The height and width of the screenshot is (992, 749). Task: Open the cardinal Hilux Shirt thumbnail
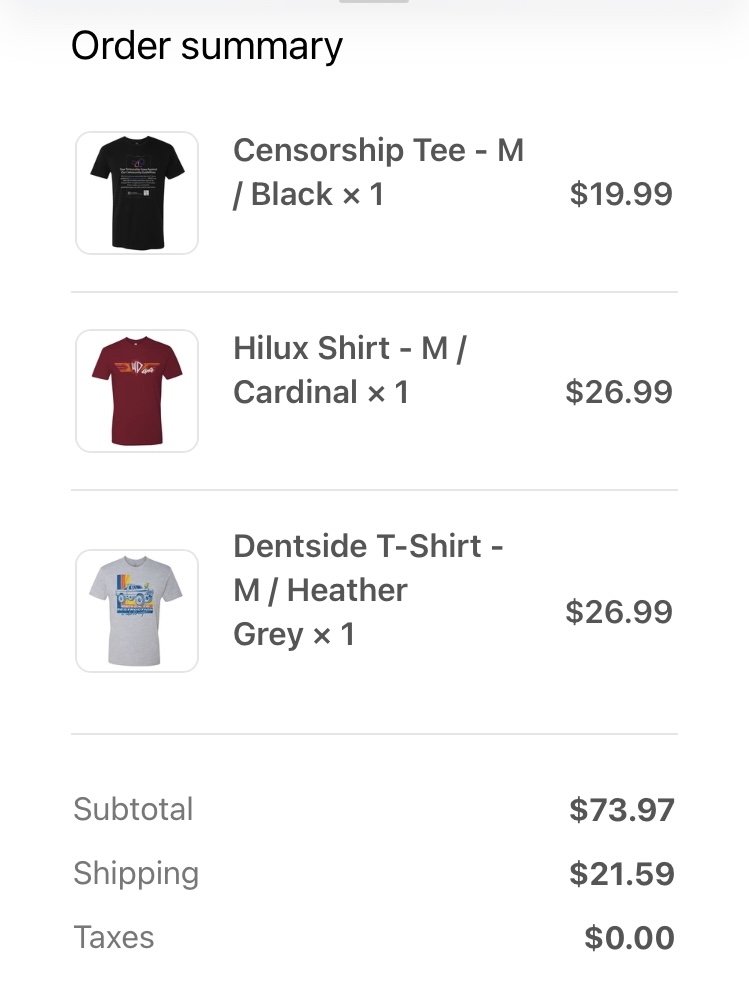[137, 391]
